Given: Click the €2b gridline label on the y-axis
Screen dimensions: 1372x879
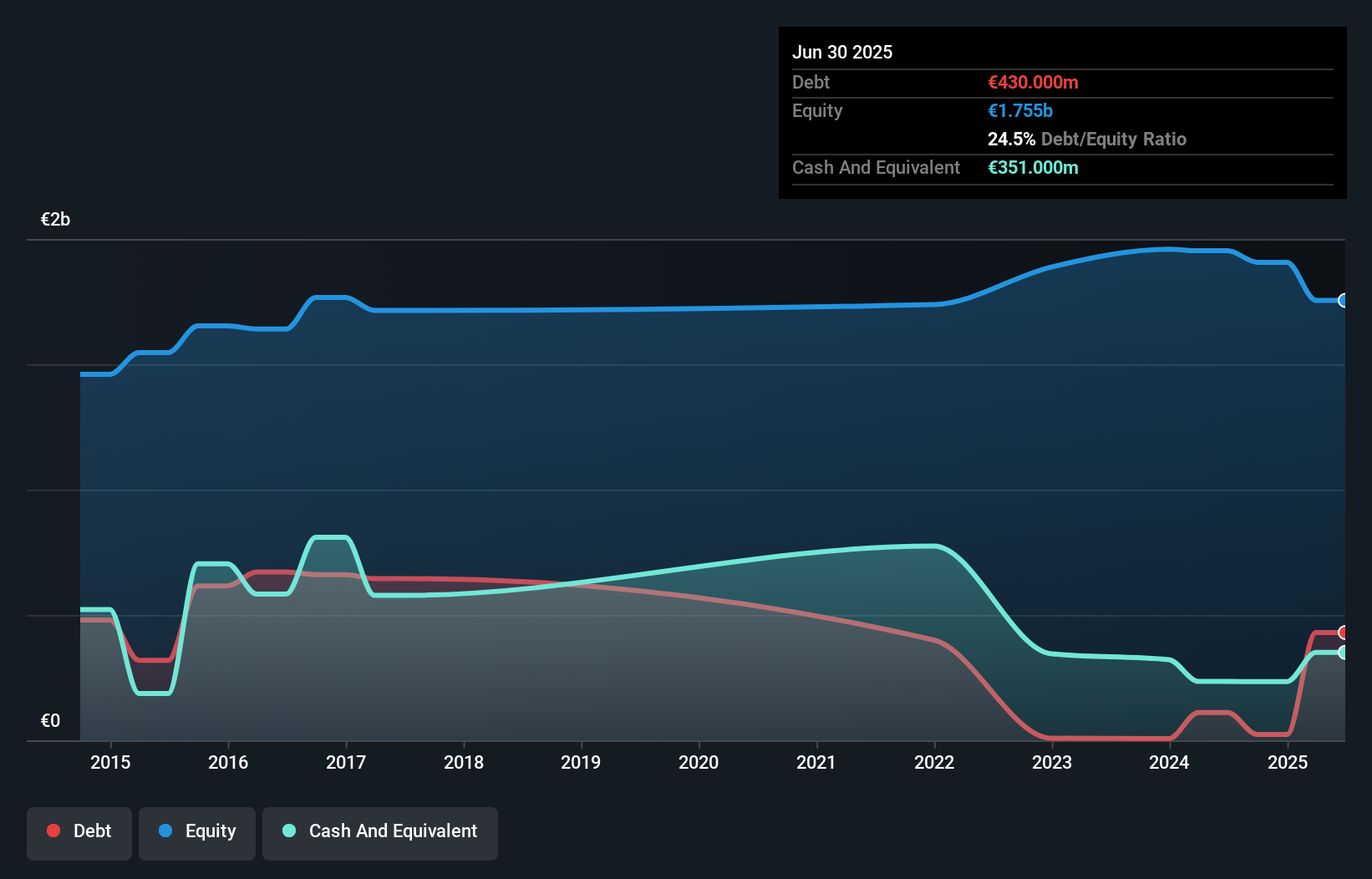Looking at the screenshot, I should click(x=55, y=219).
